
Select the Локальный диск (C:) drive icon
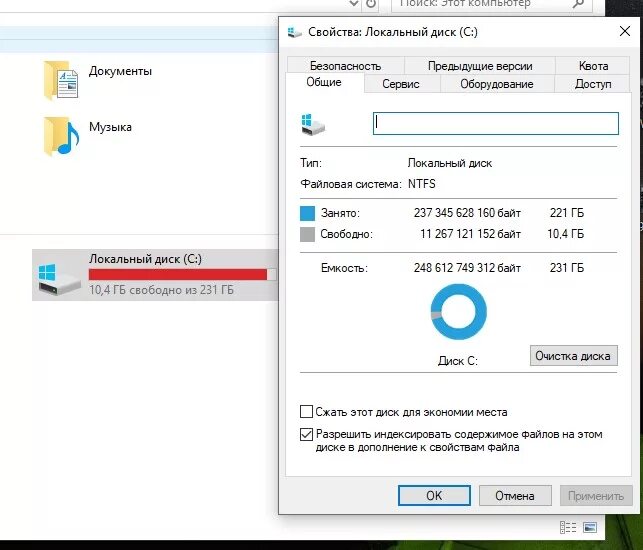pyautogui.click(x=59, y=278)
